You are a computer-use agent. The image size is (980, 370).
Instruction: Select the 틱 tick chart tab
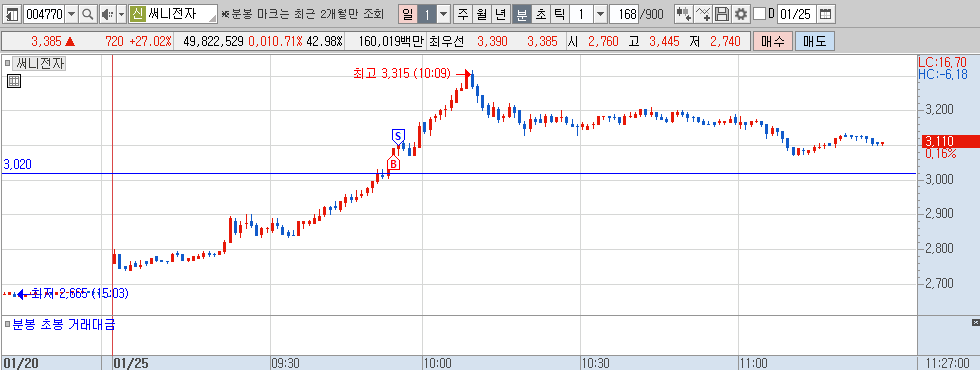point(559,14)
